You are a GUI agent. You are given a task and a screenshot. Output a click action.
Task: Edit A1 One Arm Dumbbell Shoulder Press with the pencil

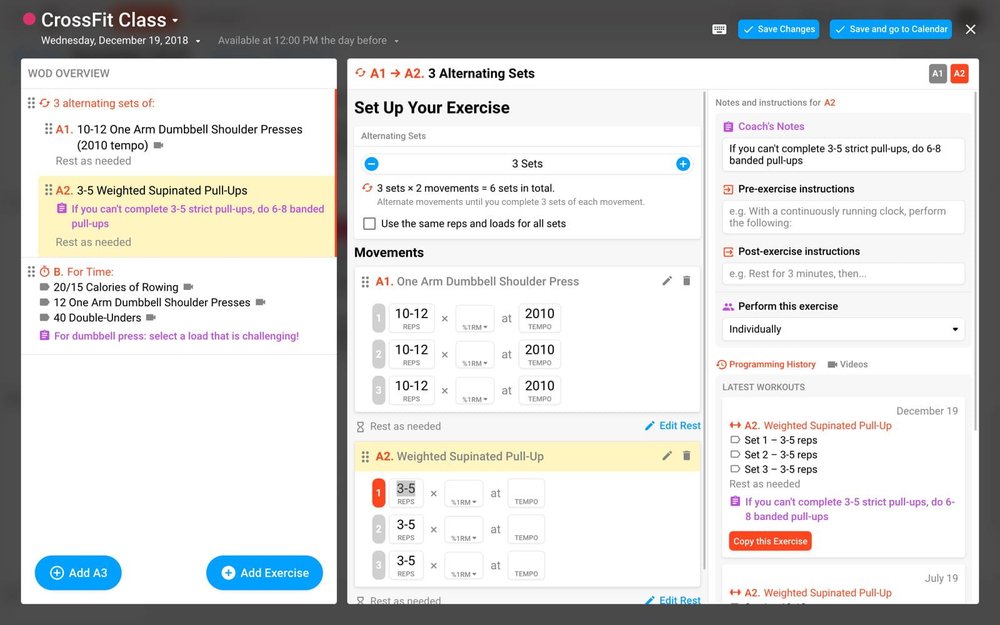click(x=667, y=281)
